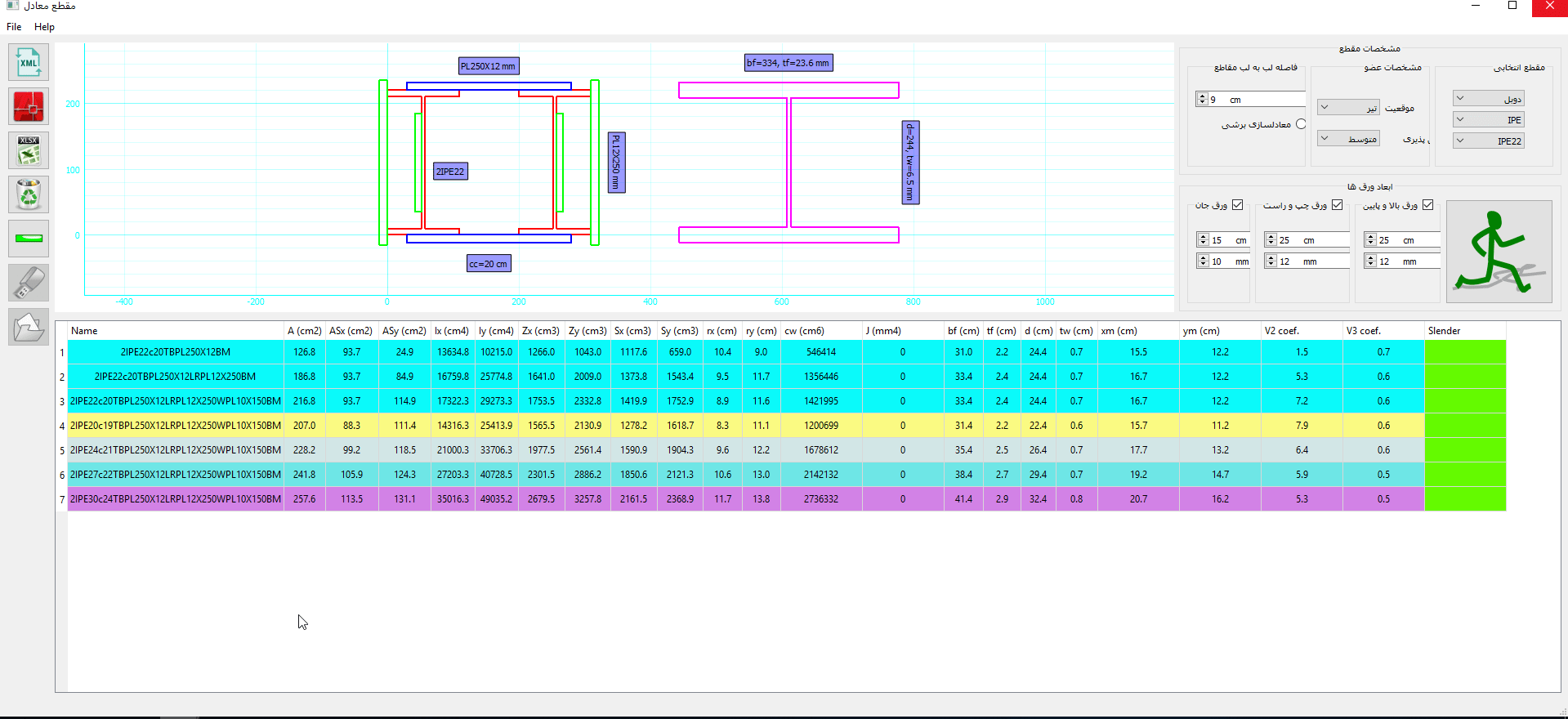1568x719 pixels.
Task: Export table to XLSX spreadsheet
Action: [x=29, y=150]
